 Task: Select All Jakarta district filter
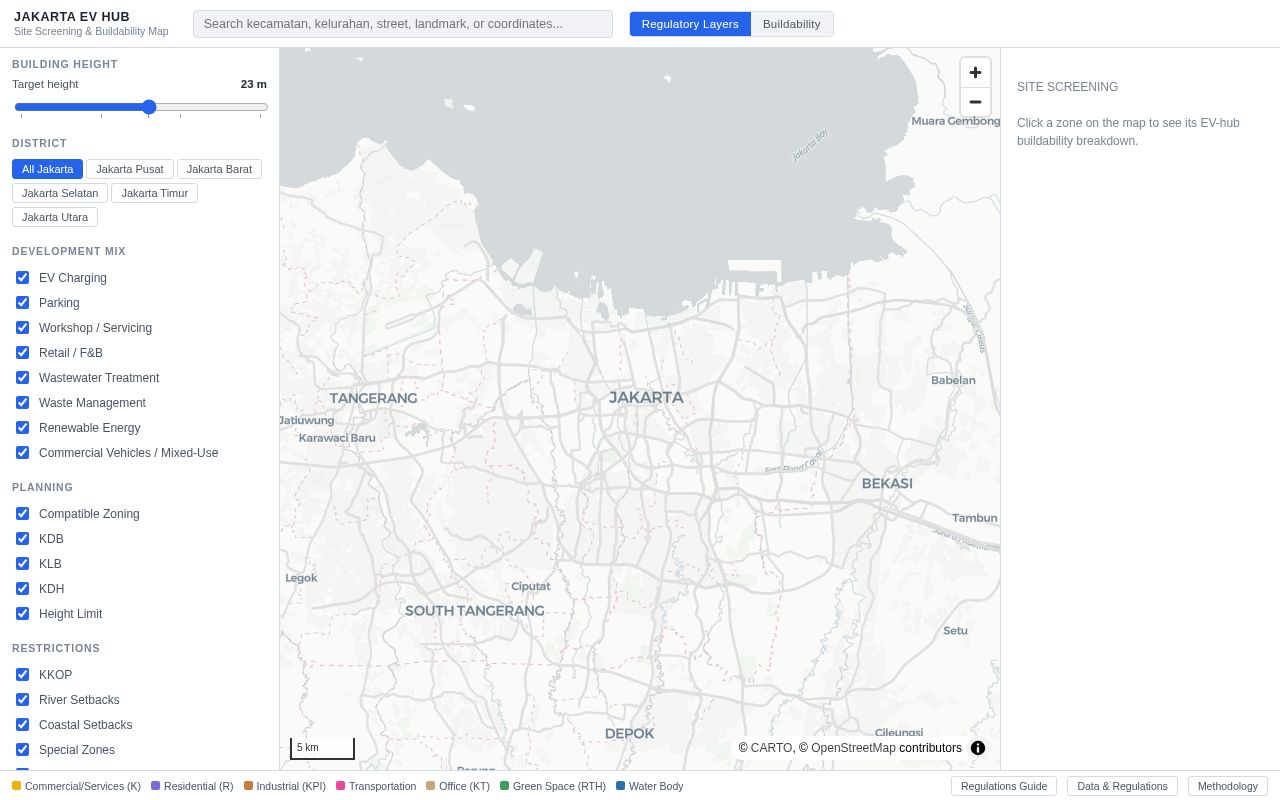coord(48,169)
